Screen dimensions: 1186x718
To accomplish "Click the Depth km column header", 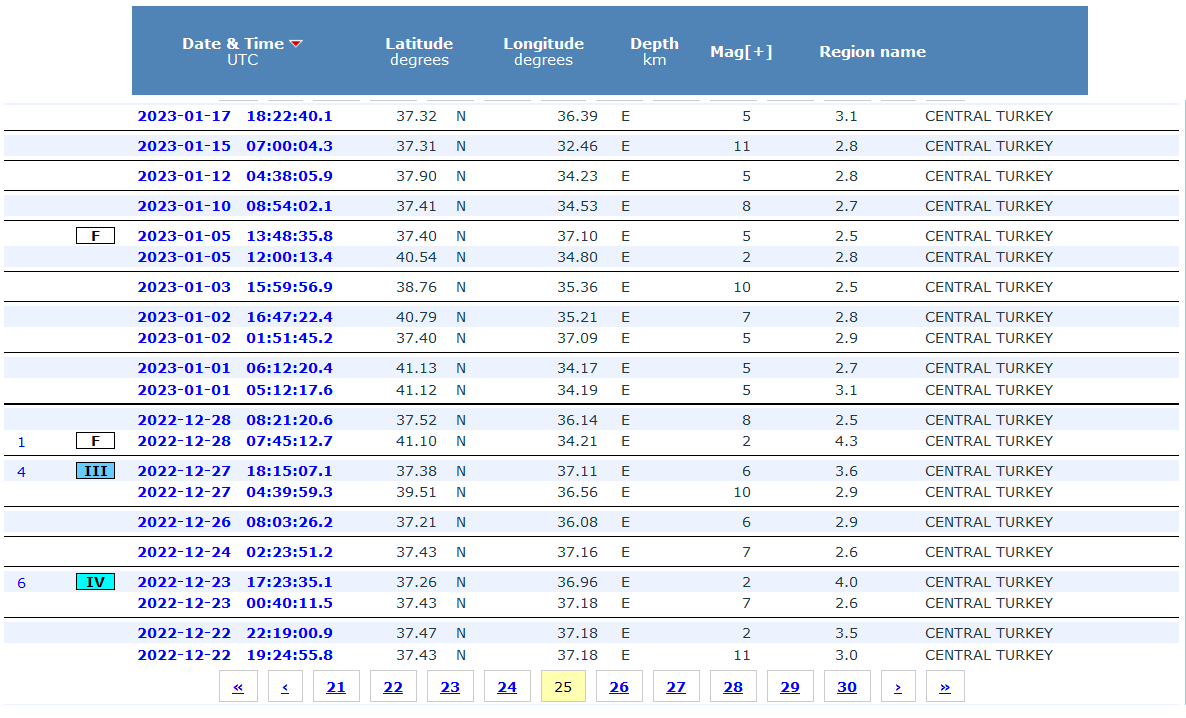I will pyautogui.click(x=654, y=51).
